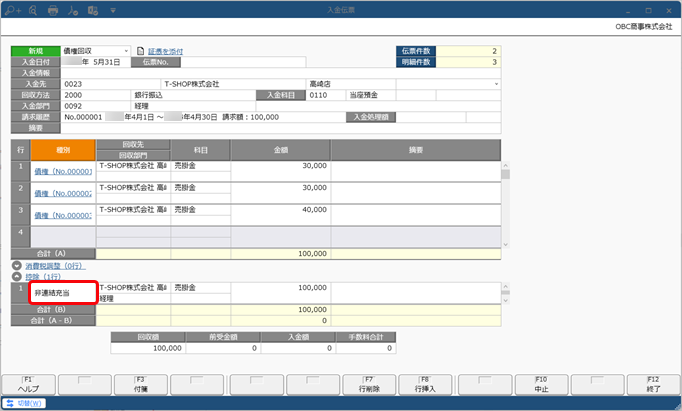The width and height of the screenshot is (682, 411).
Task: Click the 明細件数 value field
Action: tap(468, 62)
